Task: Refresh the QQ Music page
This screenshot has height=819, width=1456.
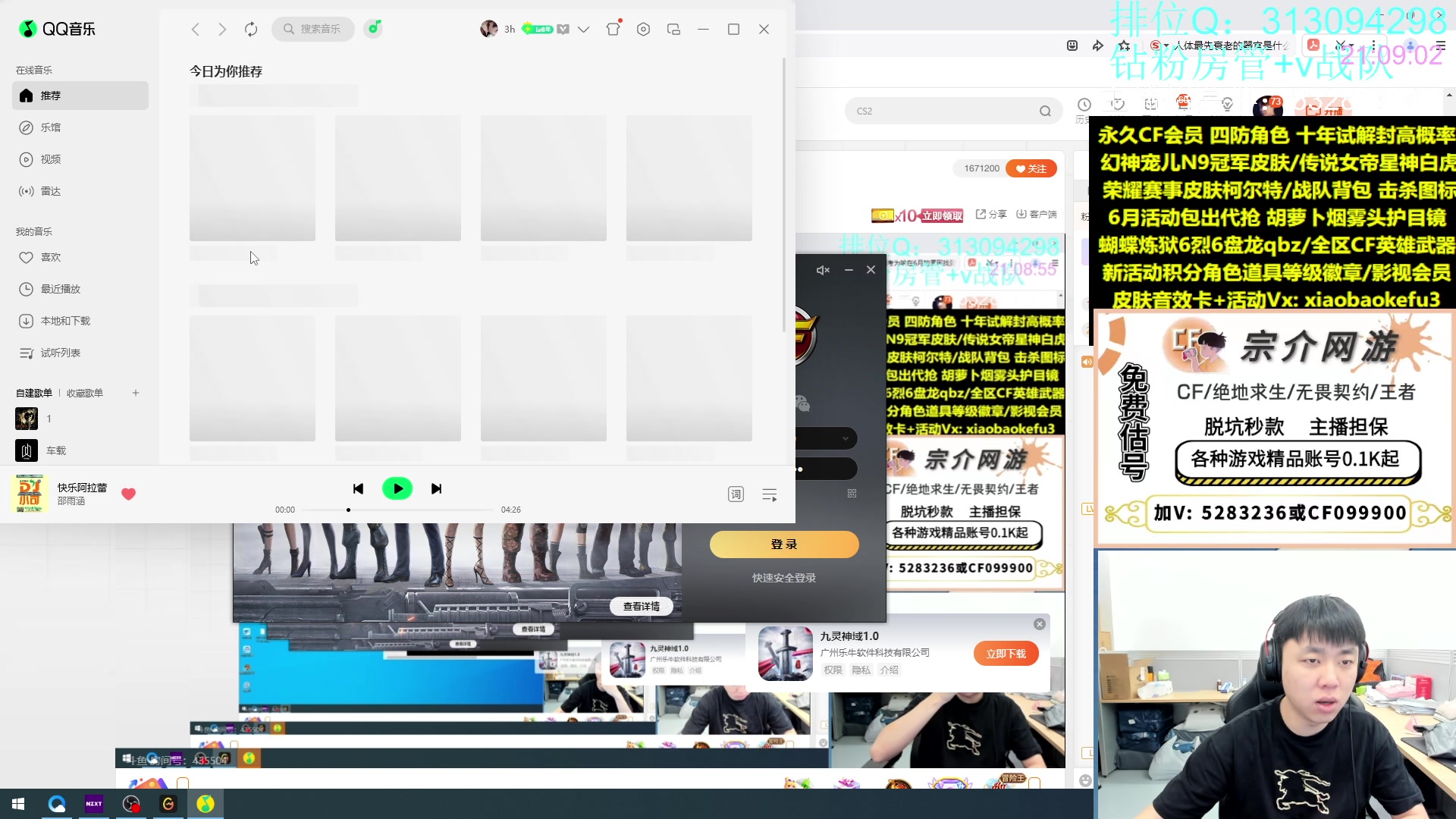Action: pyautogui.click(x=251, y=29)
